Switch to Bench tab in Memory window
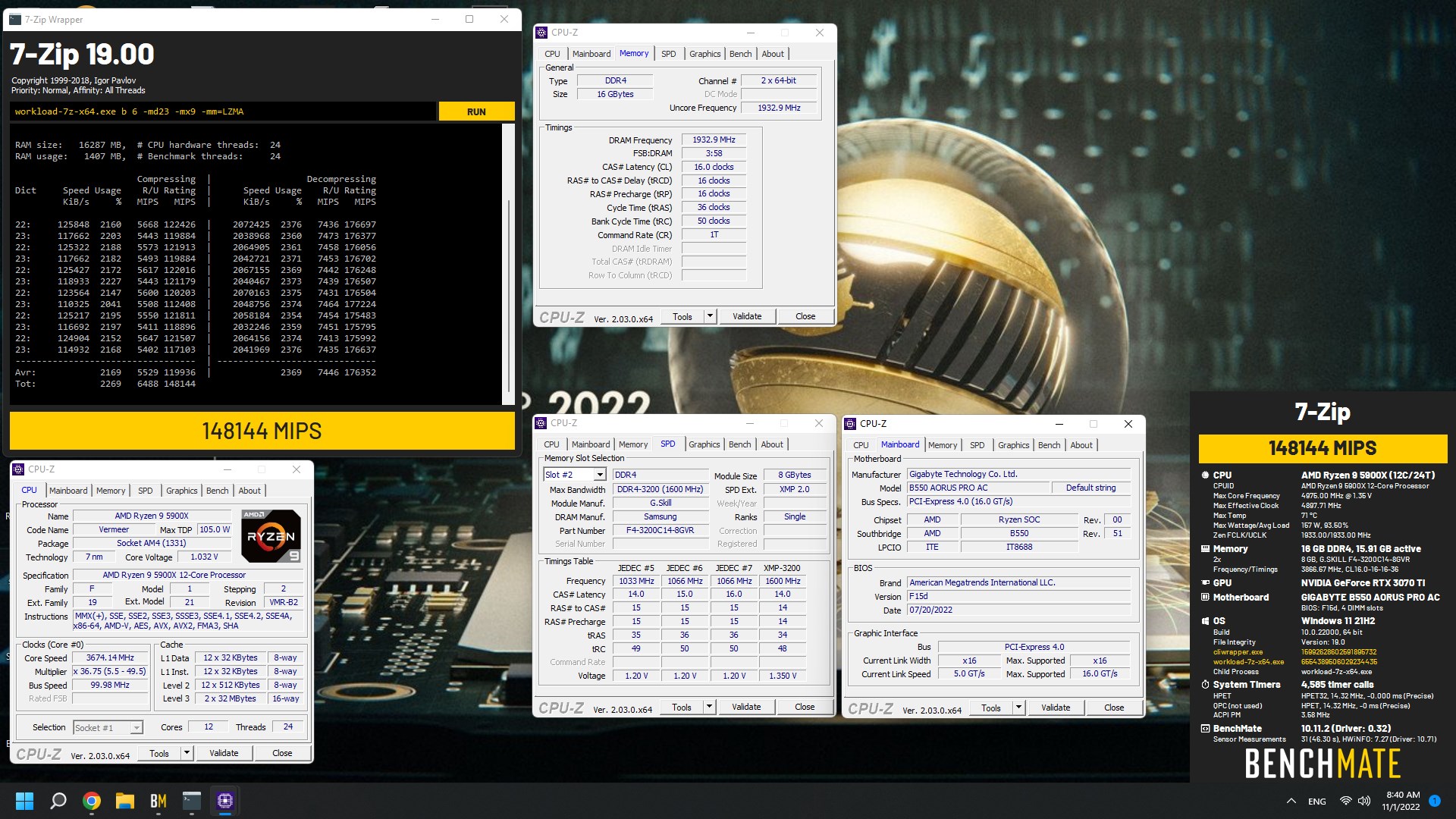 [740, 54]
